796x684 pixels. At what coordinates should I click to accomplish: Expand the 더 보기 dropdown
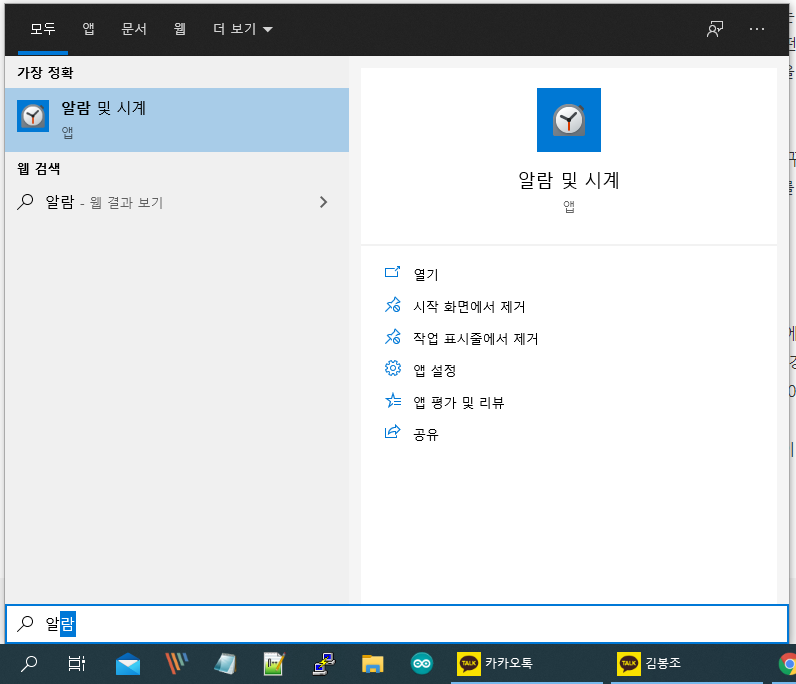243,29
